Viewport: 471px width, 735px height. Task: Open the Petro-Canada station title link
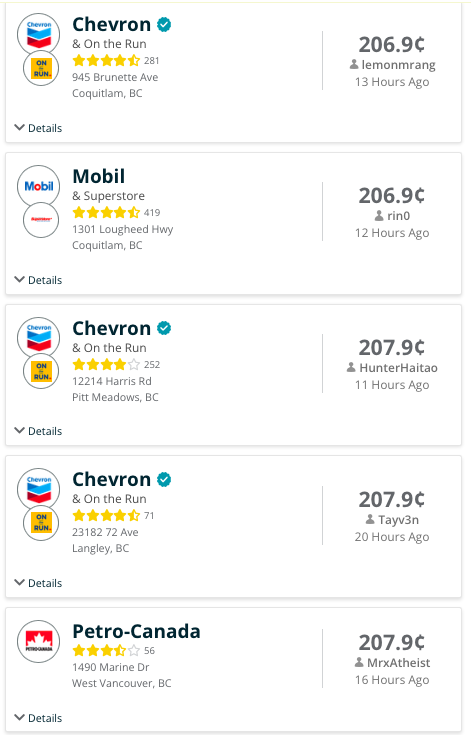pos(136,631)
